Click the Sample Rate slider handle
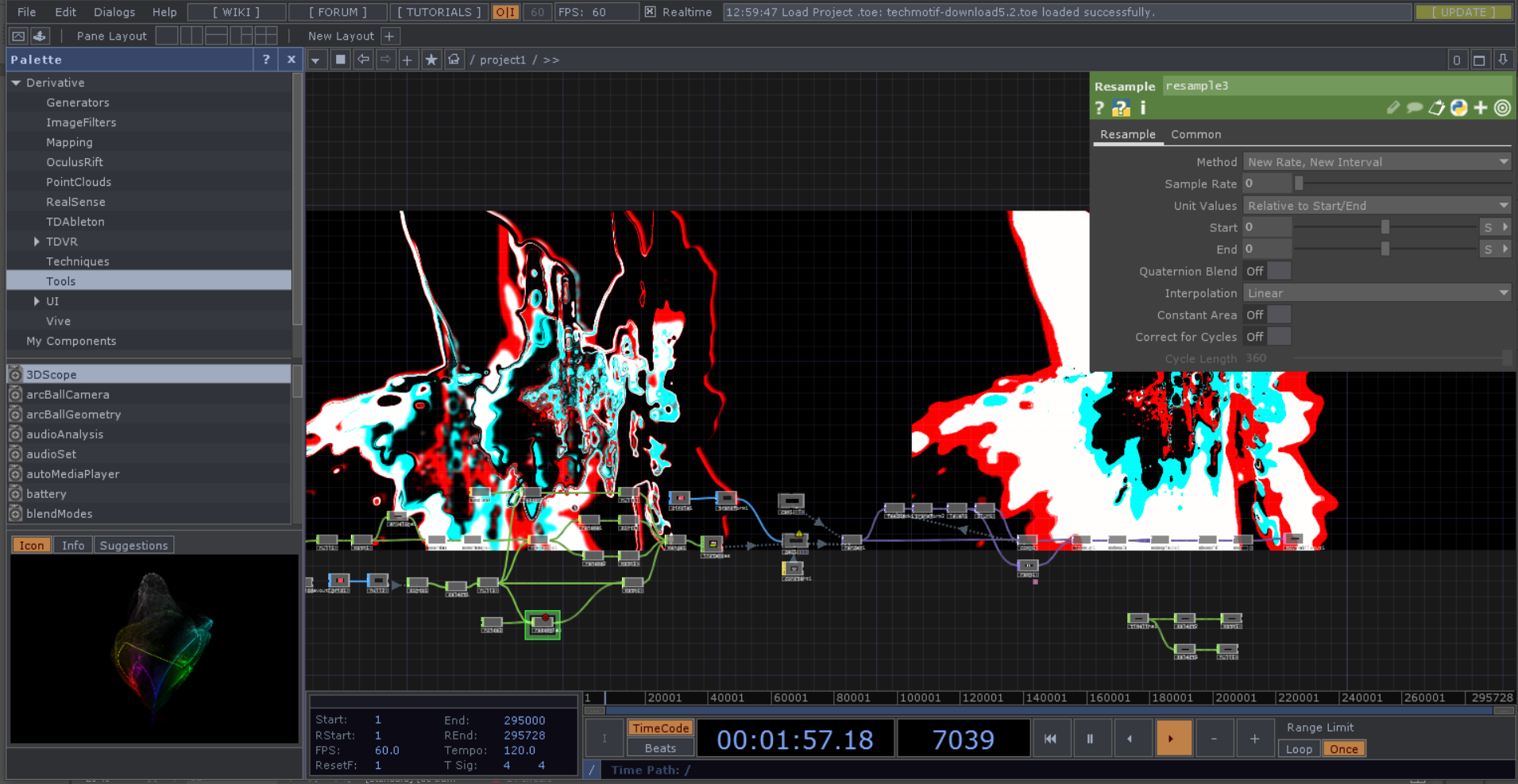The height and width of the screenshot is (784, 1518). tap(1299, 183)
